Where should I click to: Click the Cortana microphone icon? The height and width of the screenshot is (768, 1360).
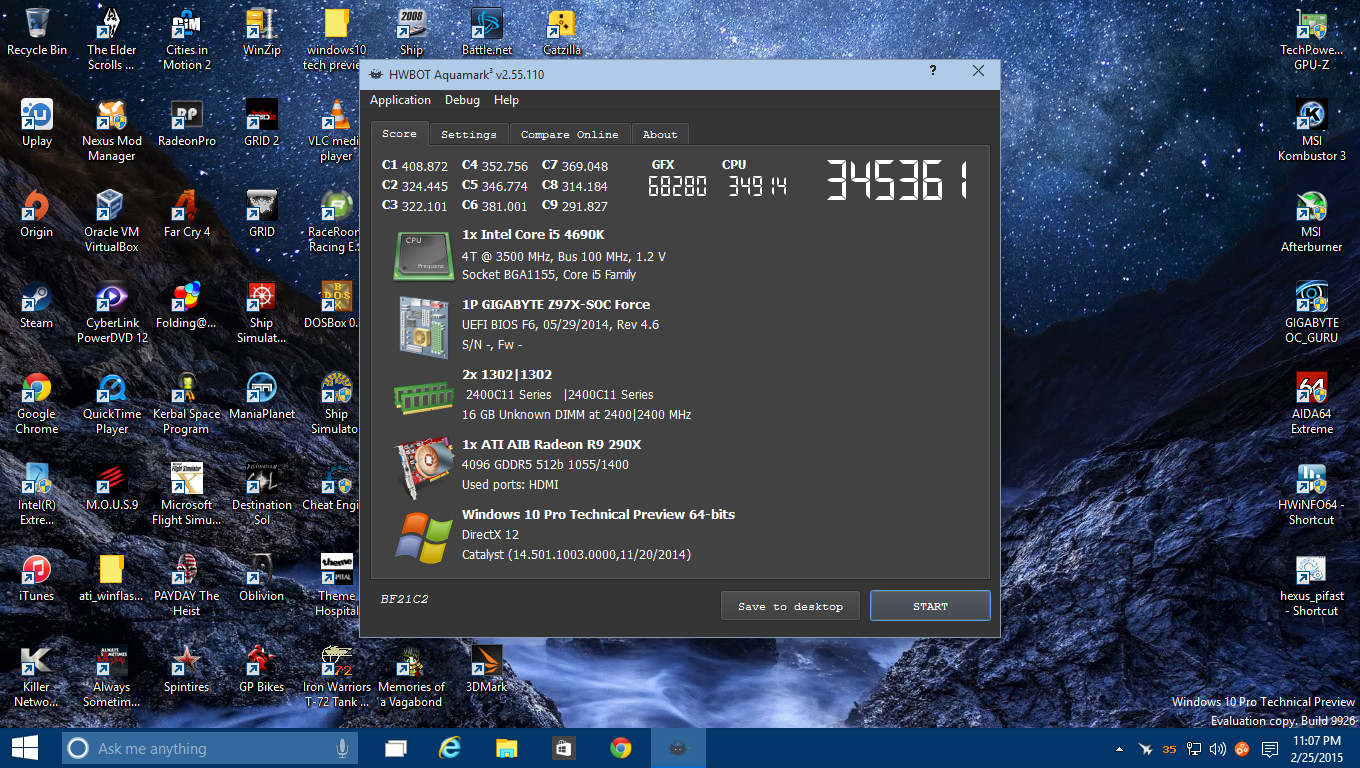pyautogui.click(x=342, y=748)
